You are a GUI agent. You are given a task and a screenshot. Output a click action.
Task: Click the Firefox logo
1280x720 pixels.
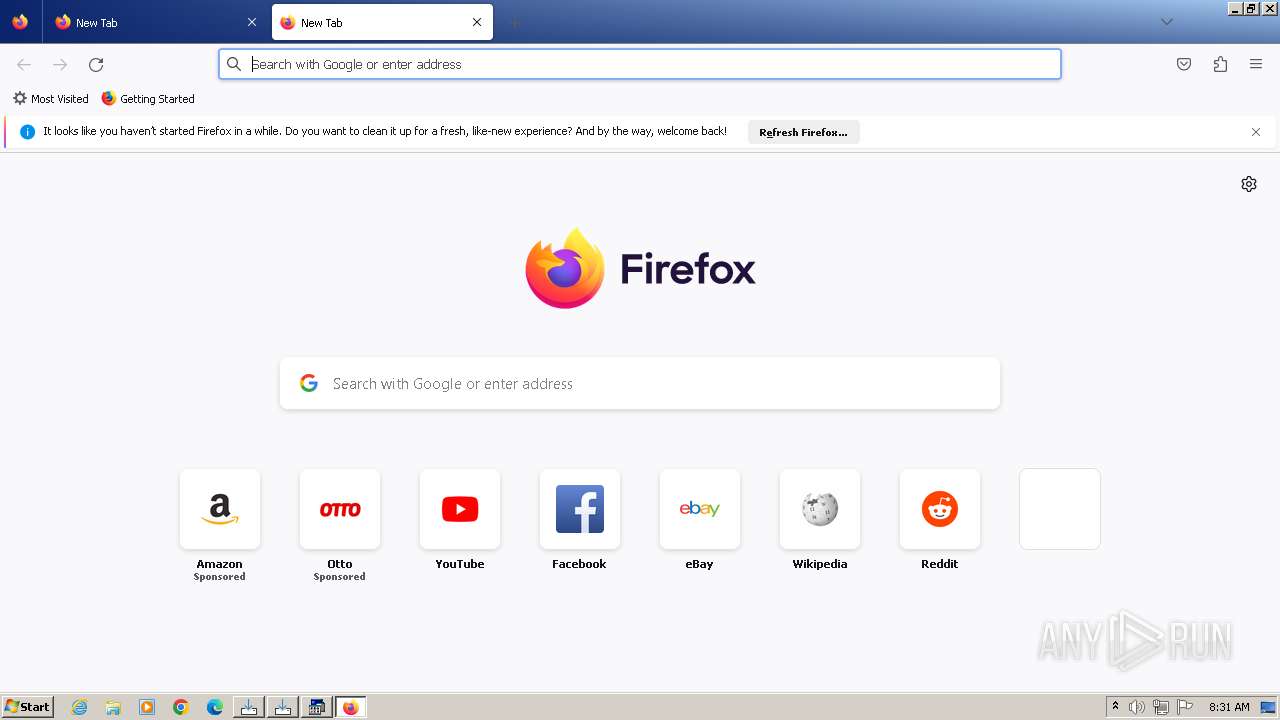pyautogui.click(x=640, y=268)
